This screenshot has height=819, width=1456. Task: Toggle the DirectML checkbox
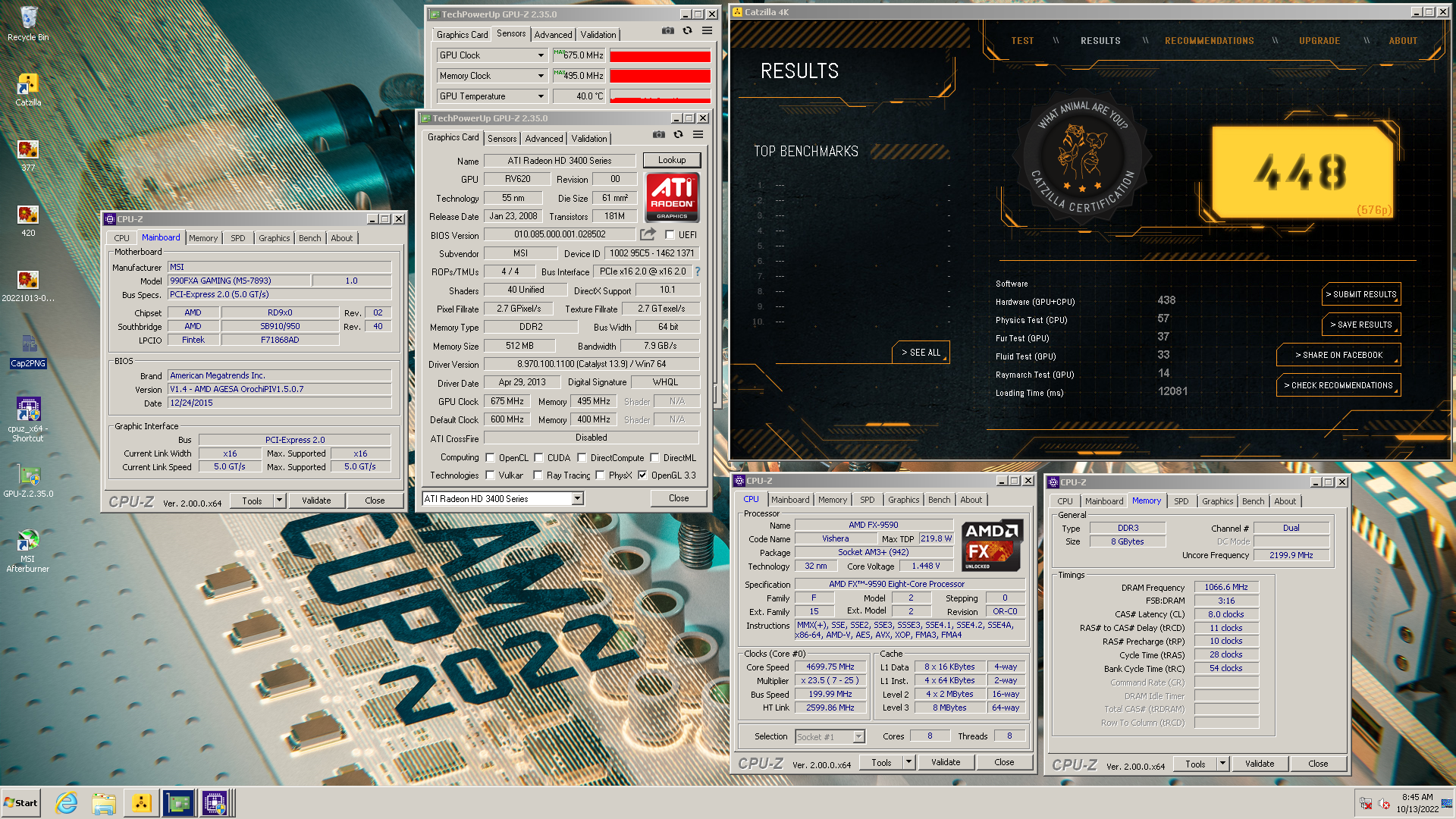(654, 457)
